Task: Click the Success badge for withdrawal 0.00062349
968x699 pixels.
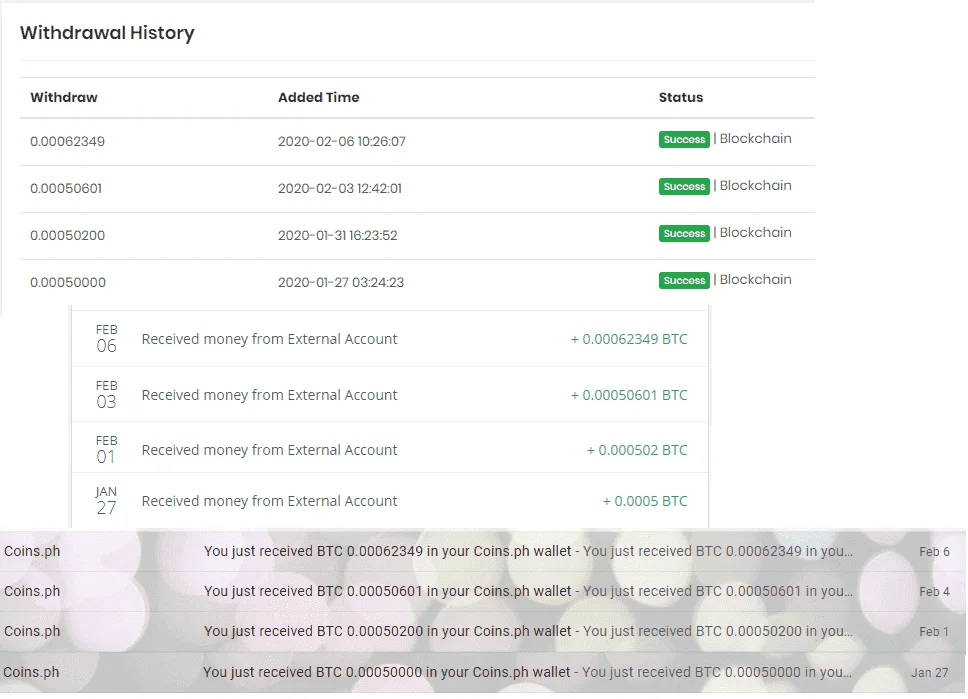Action: click(x=684, y=140)
